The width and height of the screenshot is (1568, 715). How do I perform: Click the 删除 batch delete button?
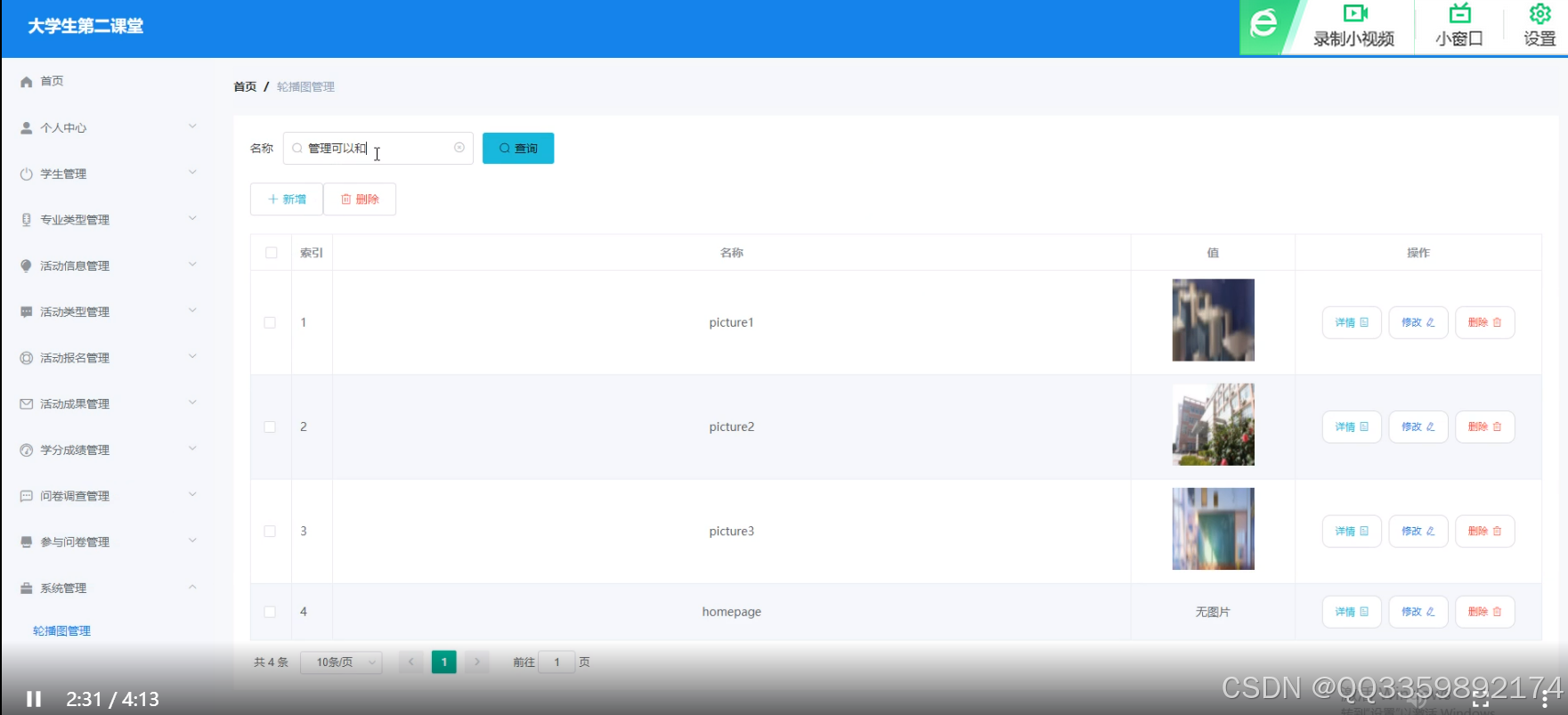pyautogui.click(x=360, y=199)
